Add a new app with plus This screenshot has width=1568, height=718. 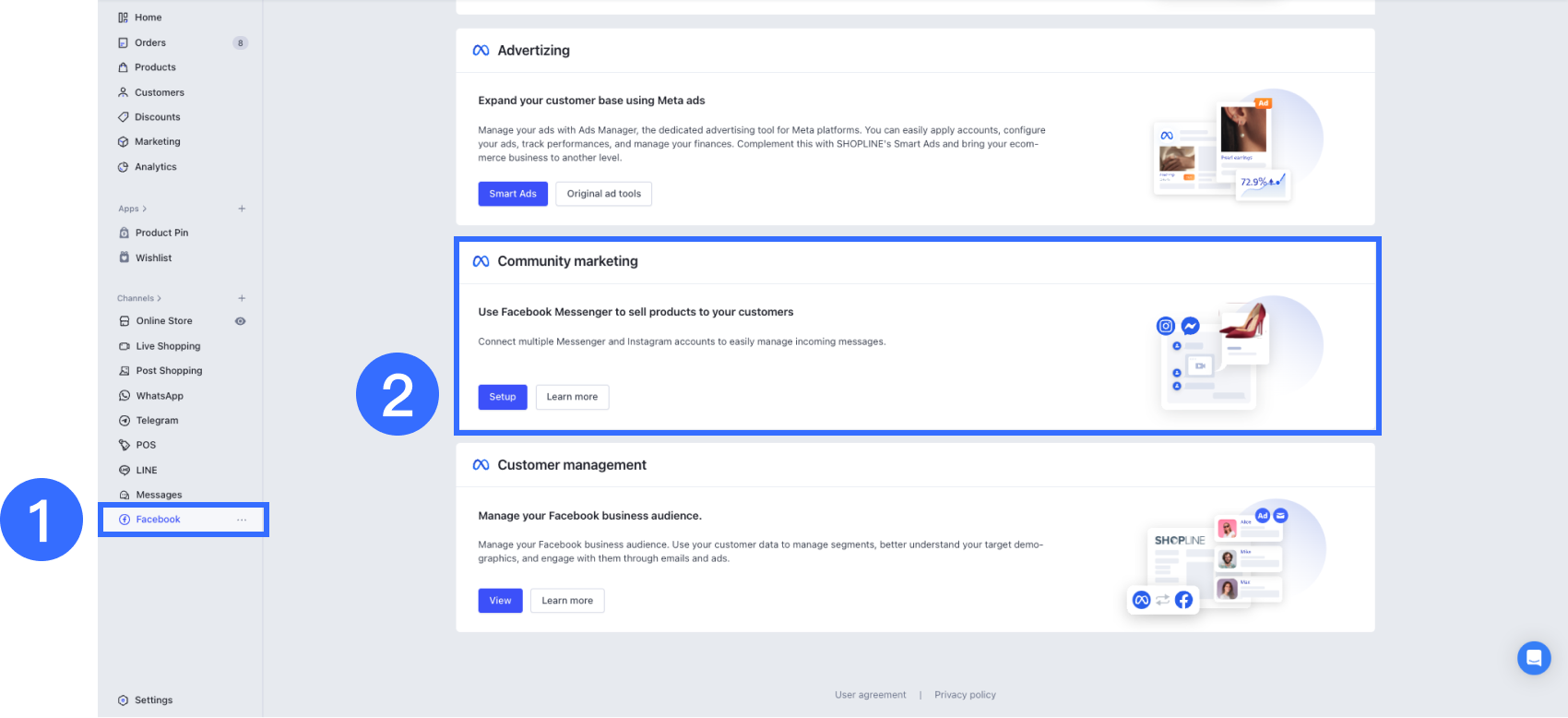pos(242,209)
